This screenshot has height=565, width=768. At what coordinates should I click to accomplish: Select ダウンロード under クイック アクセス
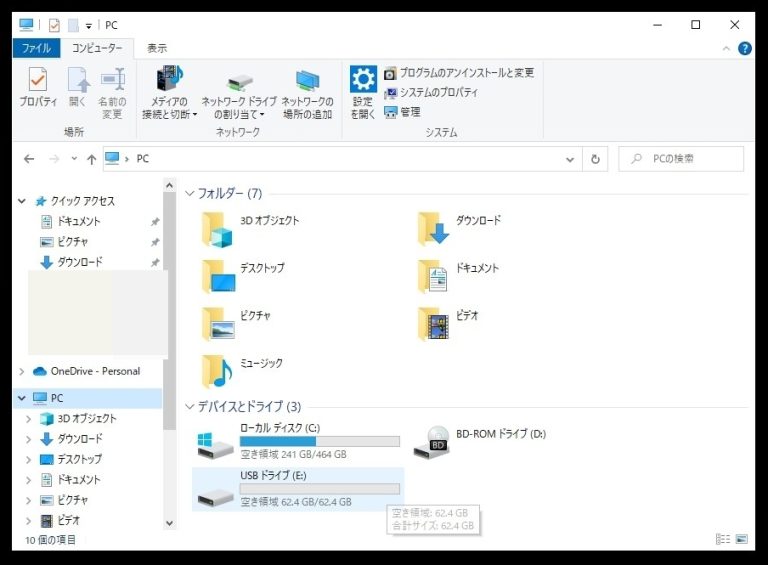(x=80, y=262)
